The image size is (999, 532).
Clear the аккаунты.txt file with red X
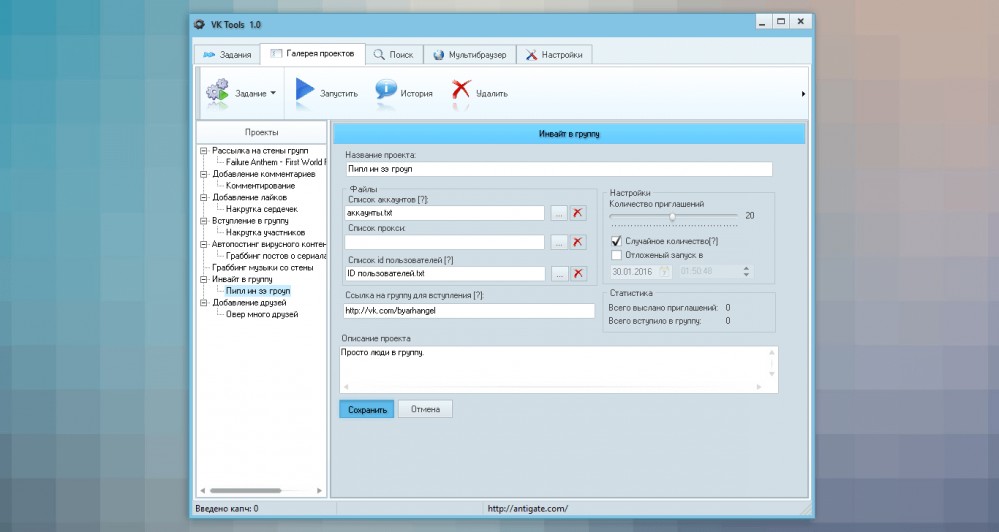[x=578, y=213]
